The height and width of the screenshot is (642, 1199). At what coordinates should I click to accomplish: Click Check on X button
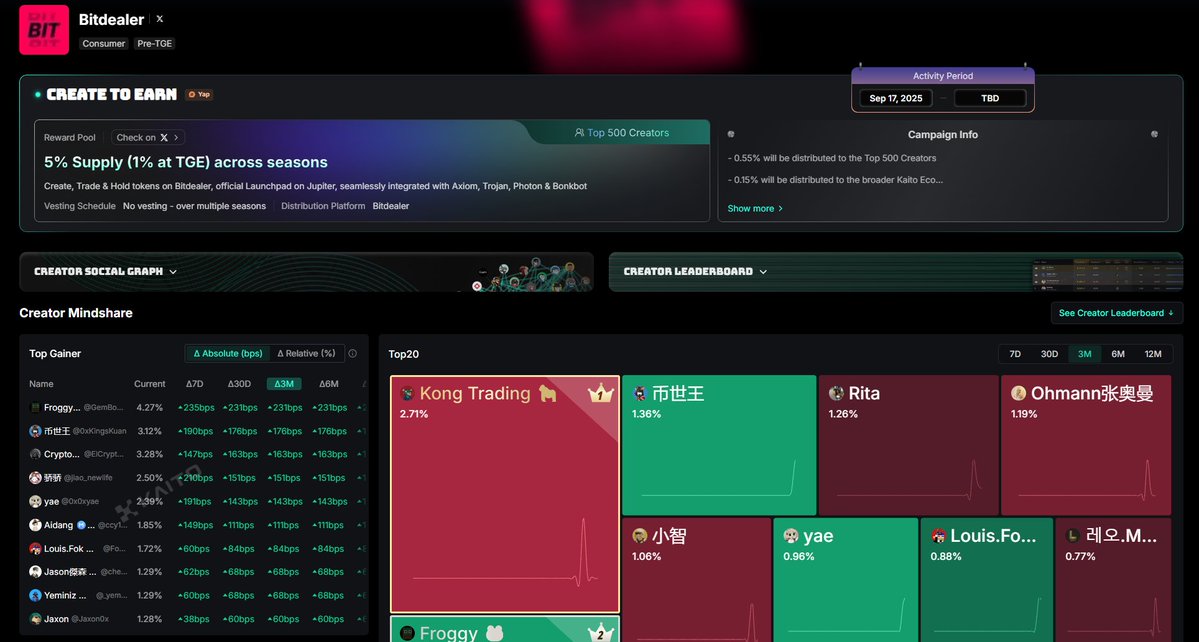(148, 138)
